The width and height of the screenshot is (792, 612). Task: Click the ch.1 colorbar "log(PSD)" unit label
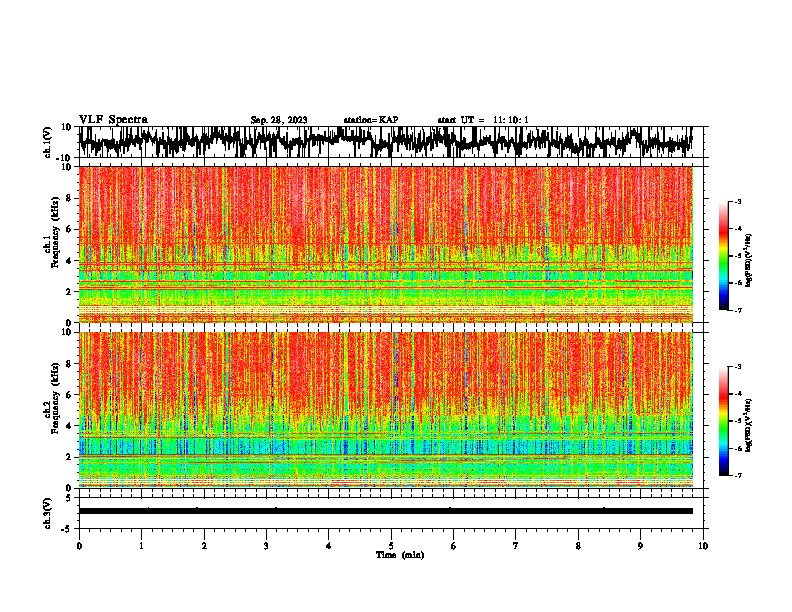749,260
